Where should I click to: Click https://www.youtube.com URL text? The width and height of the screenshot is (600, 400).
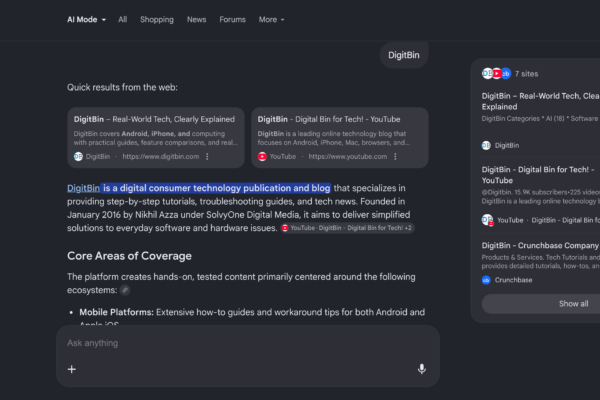tap(347, 157)
